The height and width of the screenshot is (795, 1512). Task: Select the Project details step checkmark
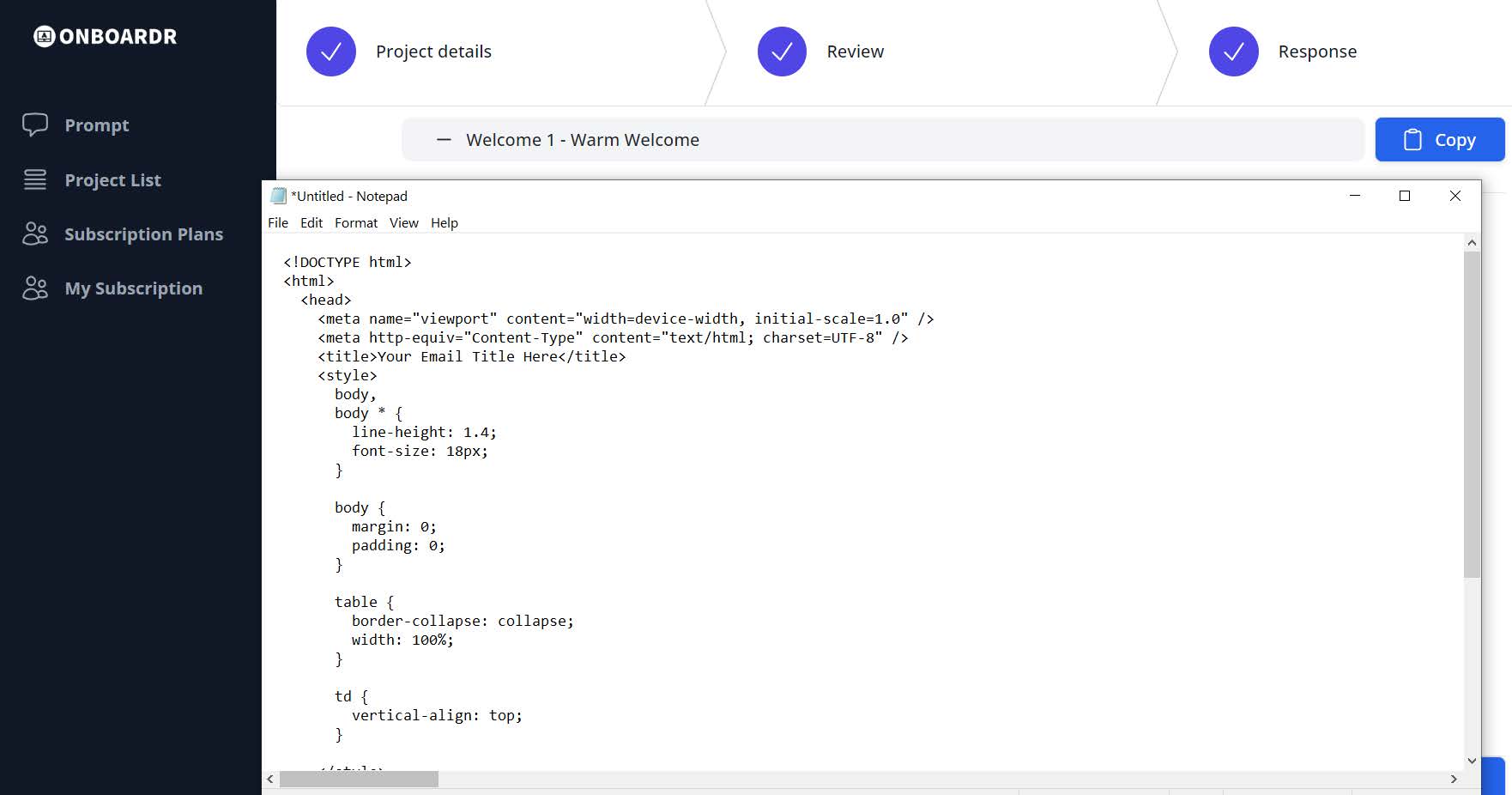click(x=331, y=52)
